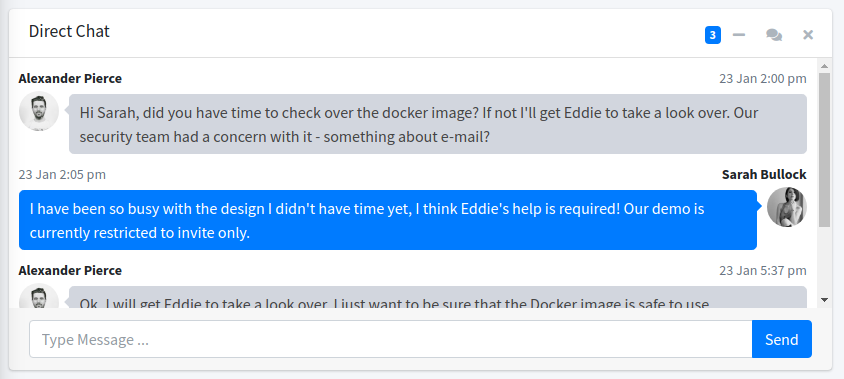Viewport: 844px width, 379px height.
Task: Click the 23 Jan 5:37 pm timestamp
Action: pos(763,270)
